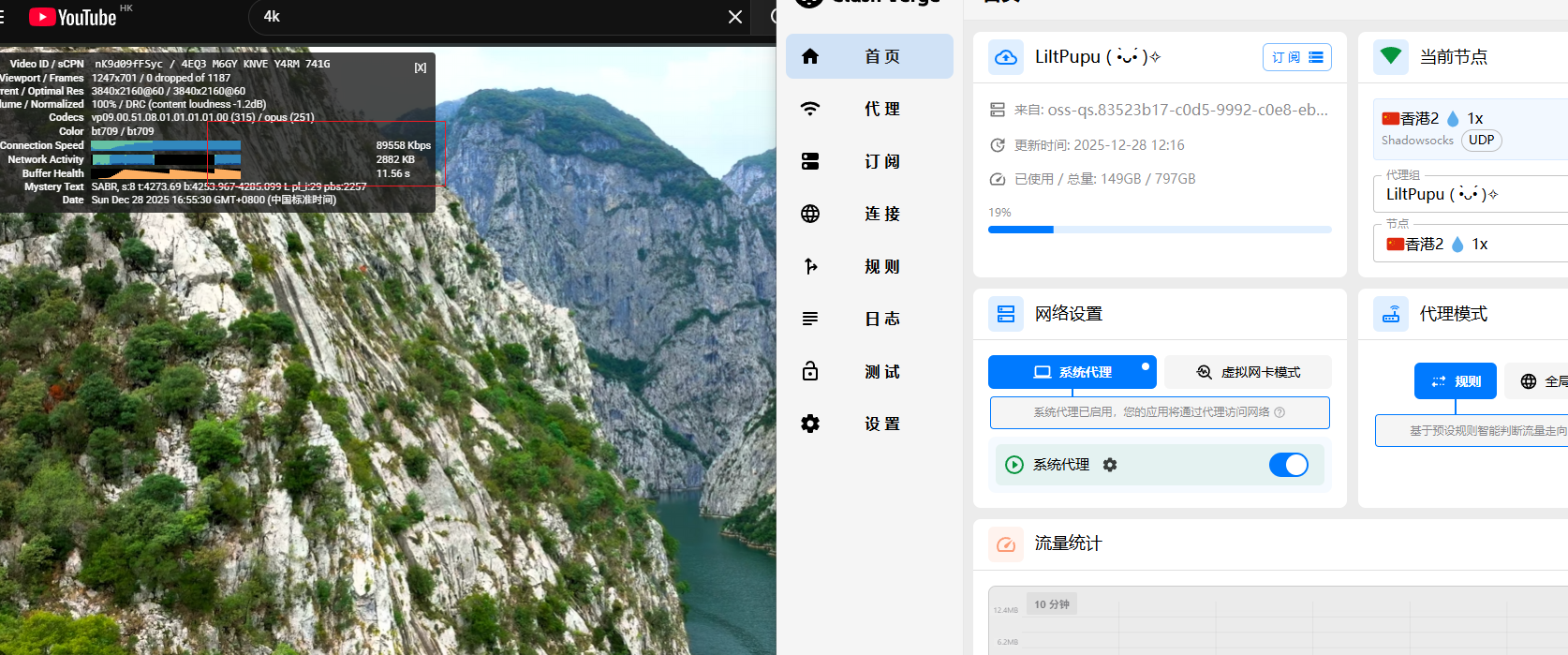Toggle the 系统代理 switch off
Image resolution: width=1568 pixels, height=655 pixels.
pos(1288,465)
